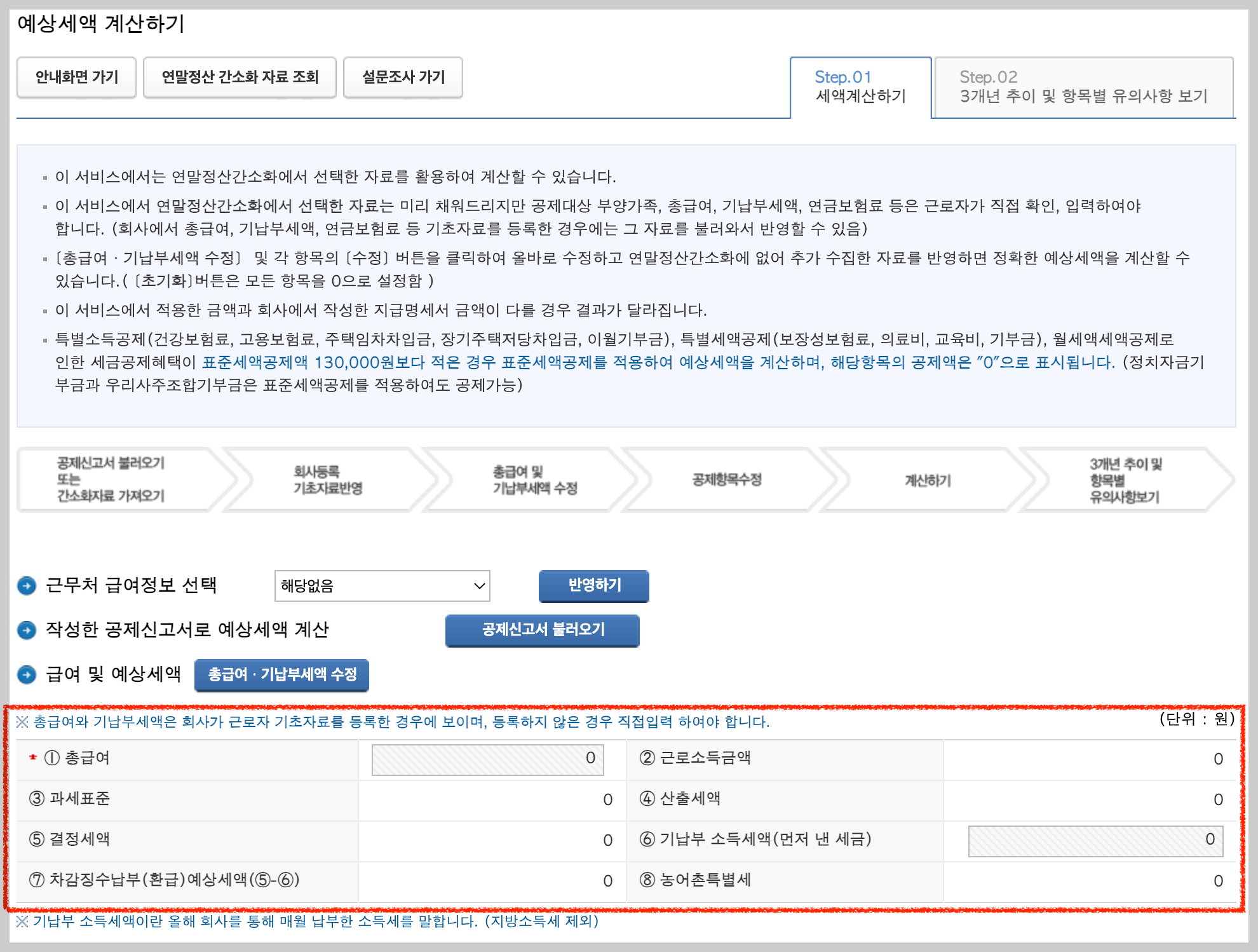Click the 반영하기 button
Image resolution: width=1258 pixels, height=952 pixels.
click(593, 585)
